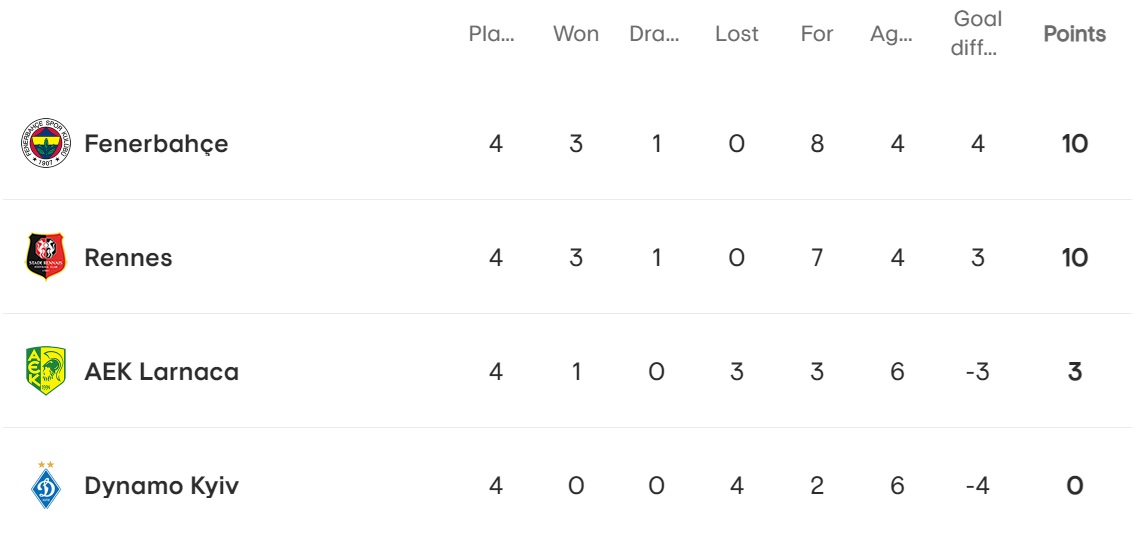Select the Goal difference column header

[977, 34]
